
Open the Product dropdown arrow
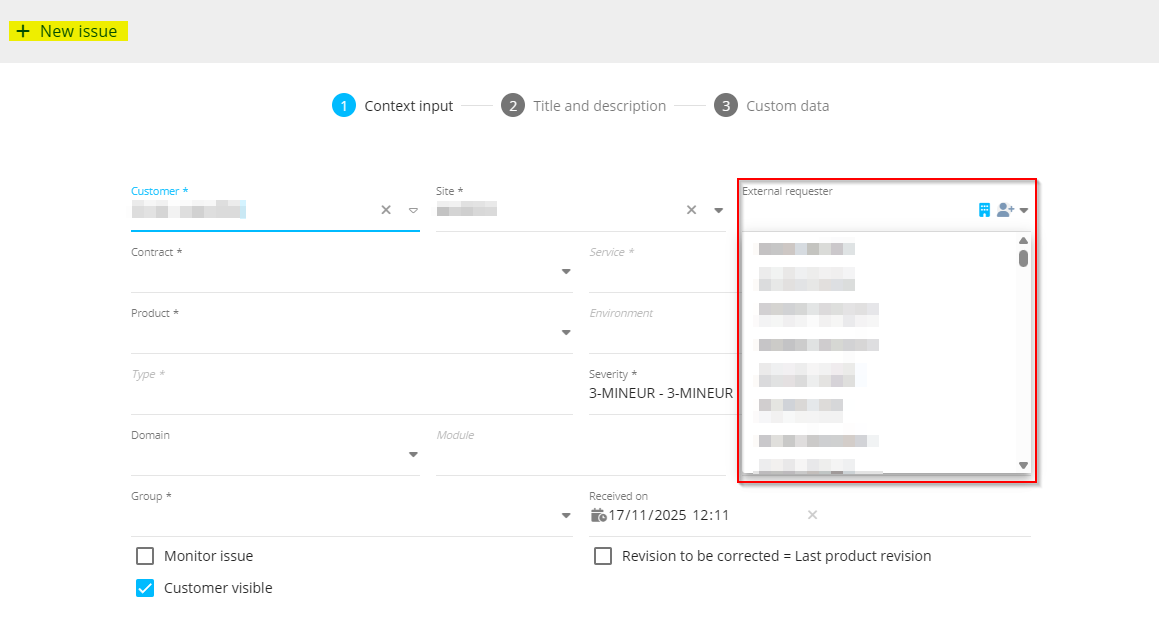pos(566,332)
